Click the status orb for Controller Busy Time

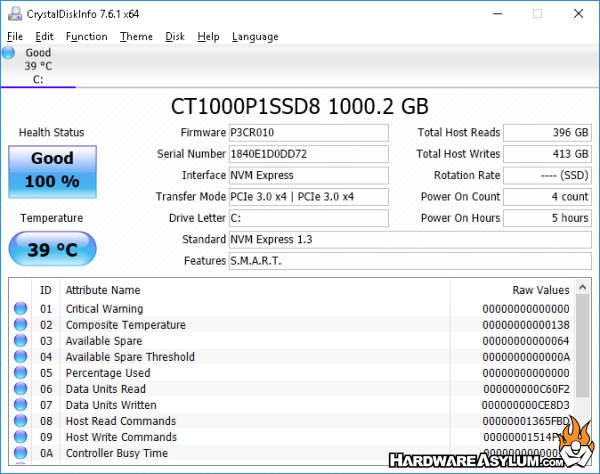pos(21,453)
